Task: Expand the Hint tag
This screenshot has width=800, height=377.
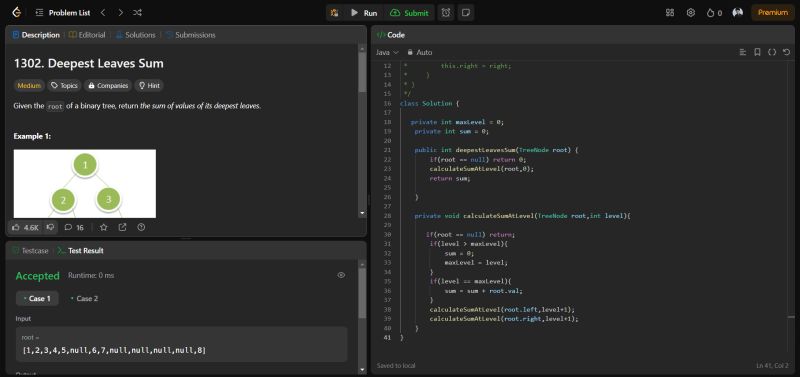Action: pyautogui.click(x=149, y=86)
